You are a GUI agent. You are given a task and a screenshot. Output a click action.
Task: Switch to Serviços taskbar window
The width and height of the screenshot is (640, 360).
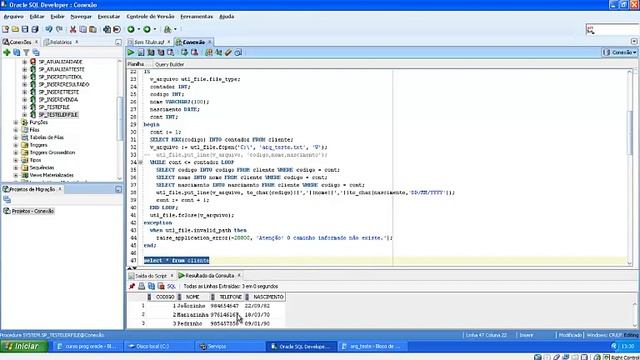[230, 347]
